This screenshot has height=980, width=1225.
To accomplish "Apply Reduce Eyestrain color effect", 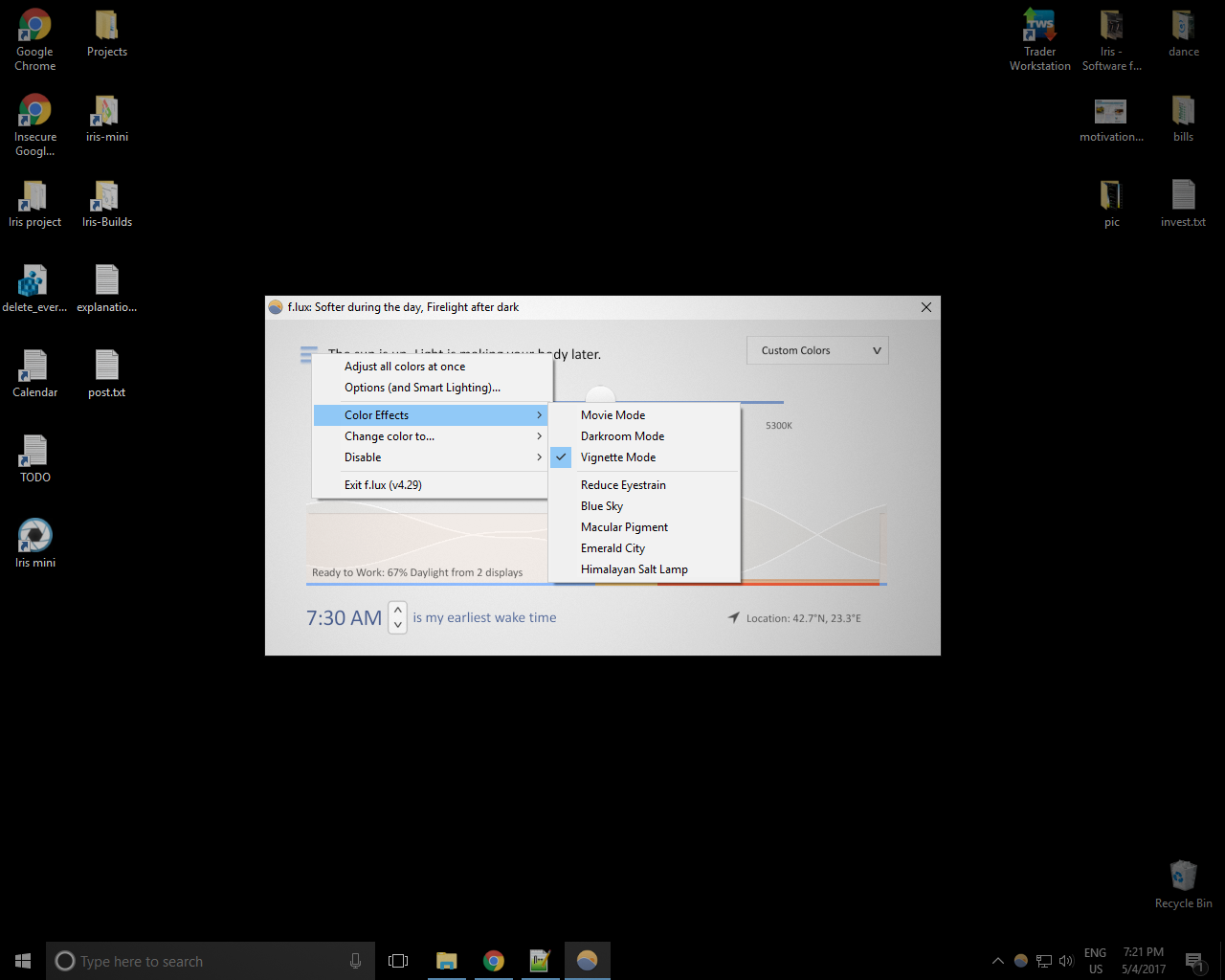I will 644,485.
